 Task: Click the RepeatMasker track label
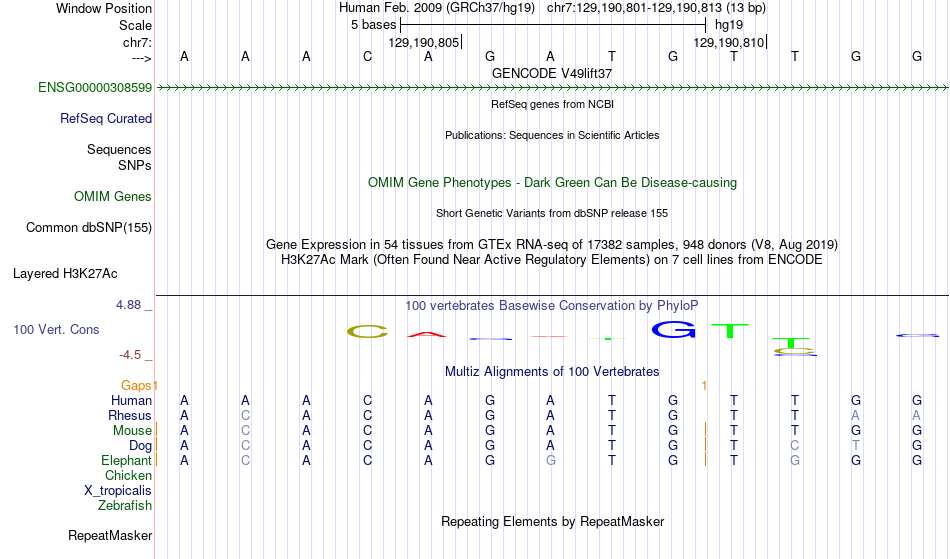coord(110,536)
